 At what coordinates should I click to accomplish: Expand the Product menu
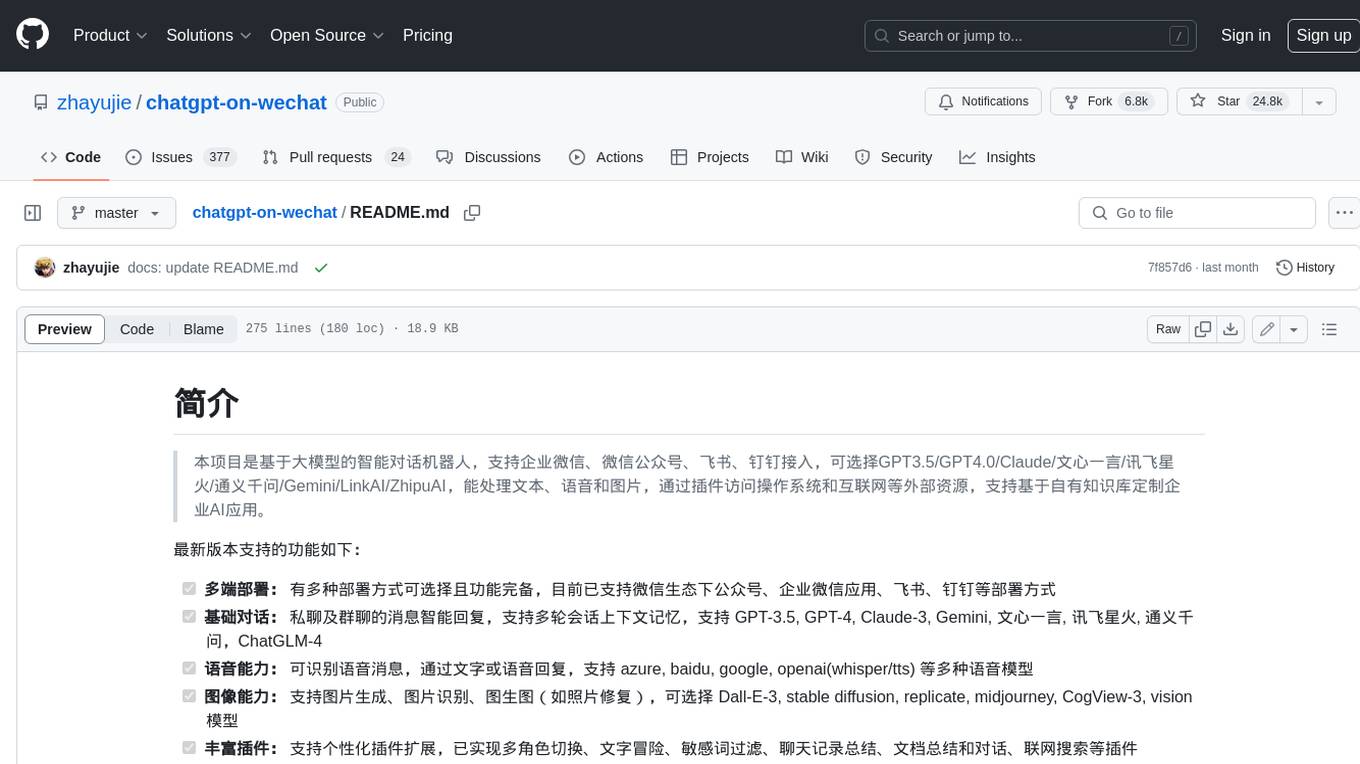click(x=110, y=35)
